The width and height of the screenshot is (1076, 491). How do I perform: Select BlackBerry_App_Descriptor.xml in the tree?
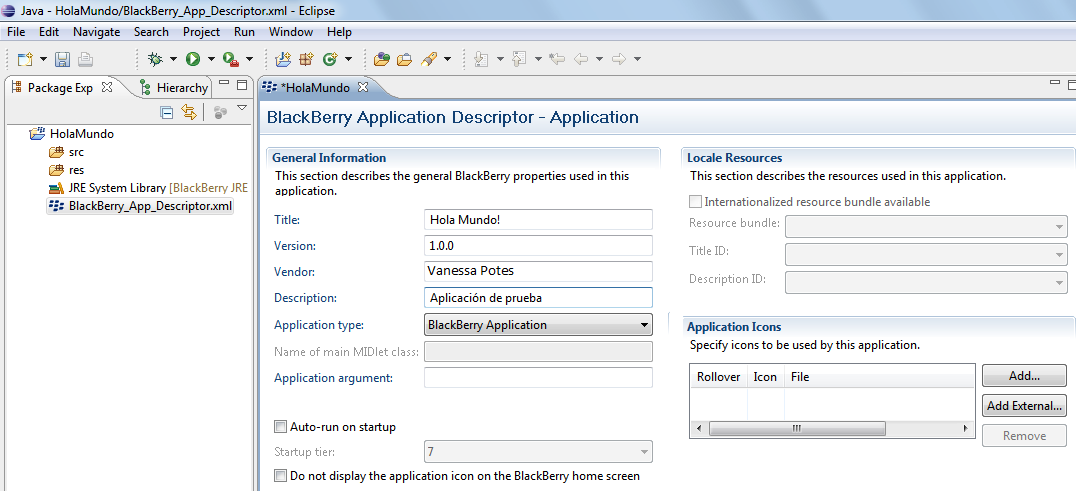[150, 206]
